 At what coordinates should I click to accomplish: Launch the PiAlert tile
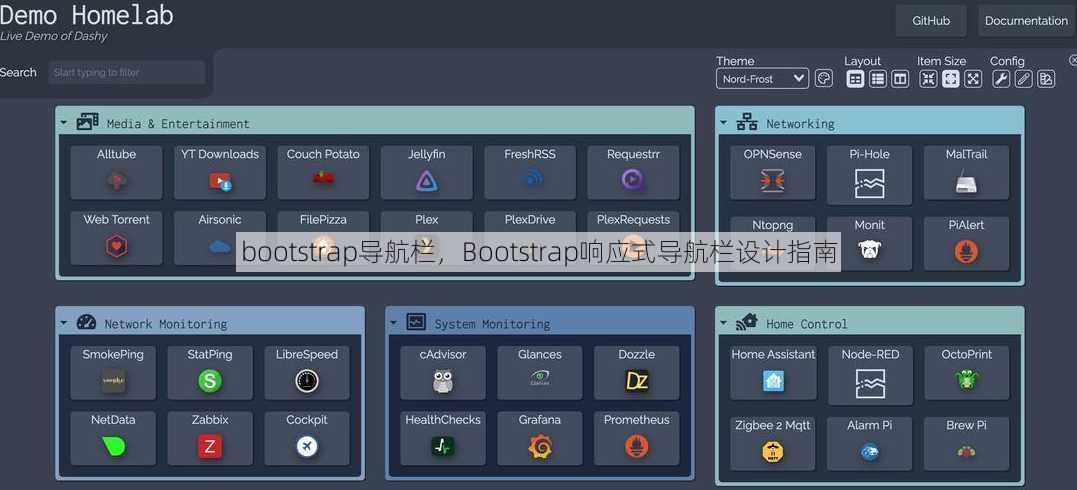tap(966, 243)
